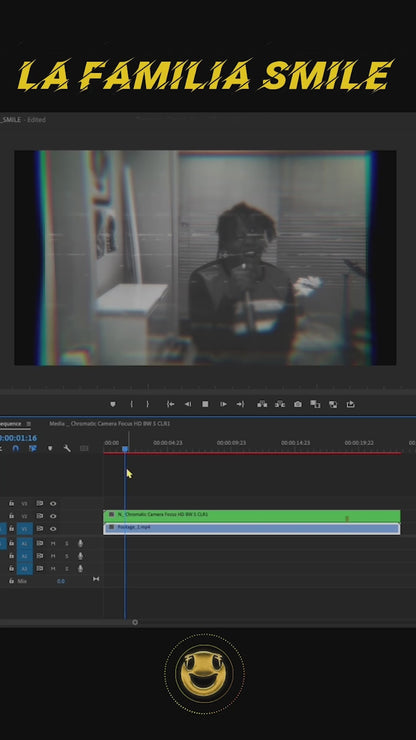416x740 pixels.
Task: Toggle timeline snapping magnet icon
Action: tap(16, 448)
